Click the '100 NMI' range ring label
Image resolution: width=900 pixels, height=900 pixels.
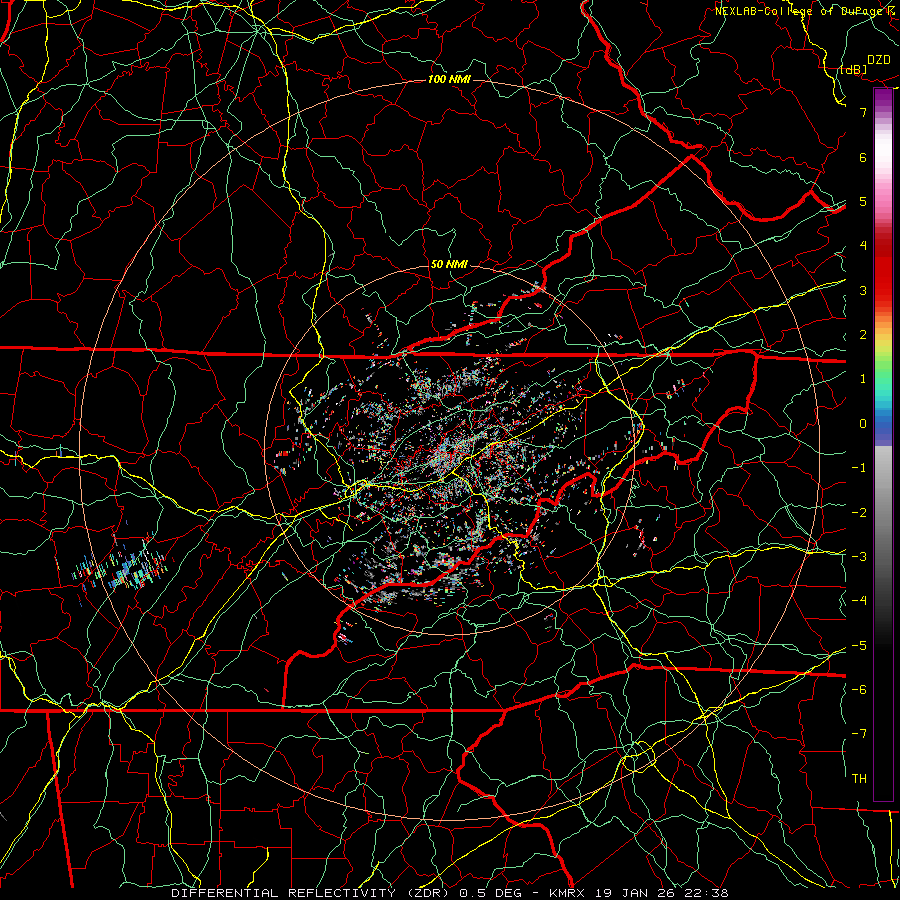(x=449, y=79)
